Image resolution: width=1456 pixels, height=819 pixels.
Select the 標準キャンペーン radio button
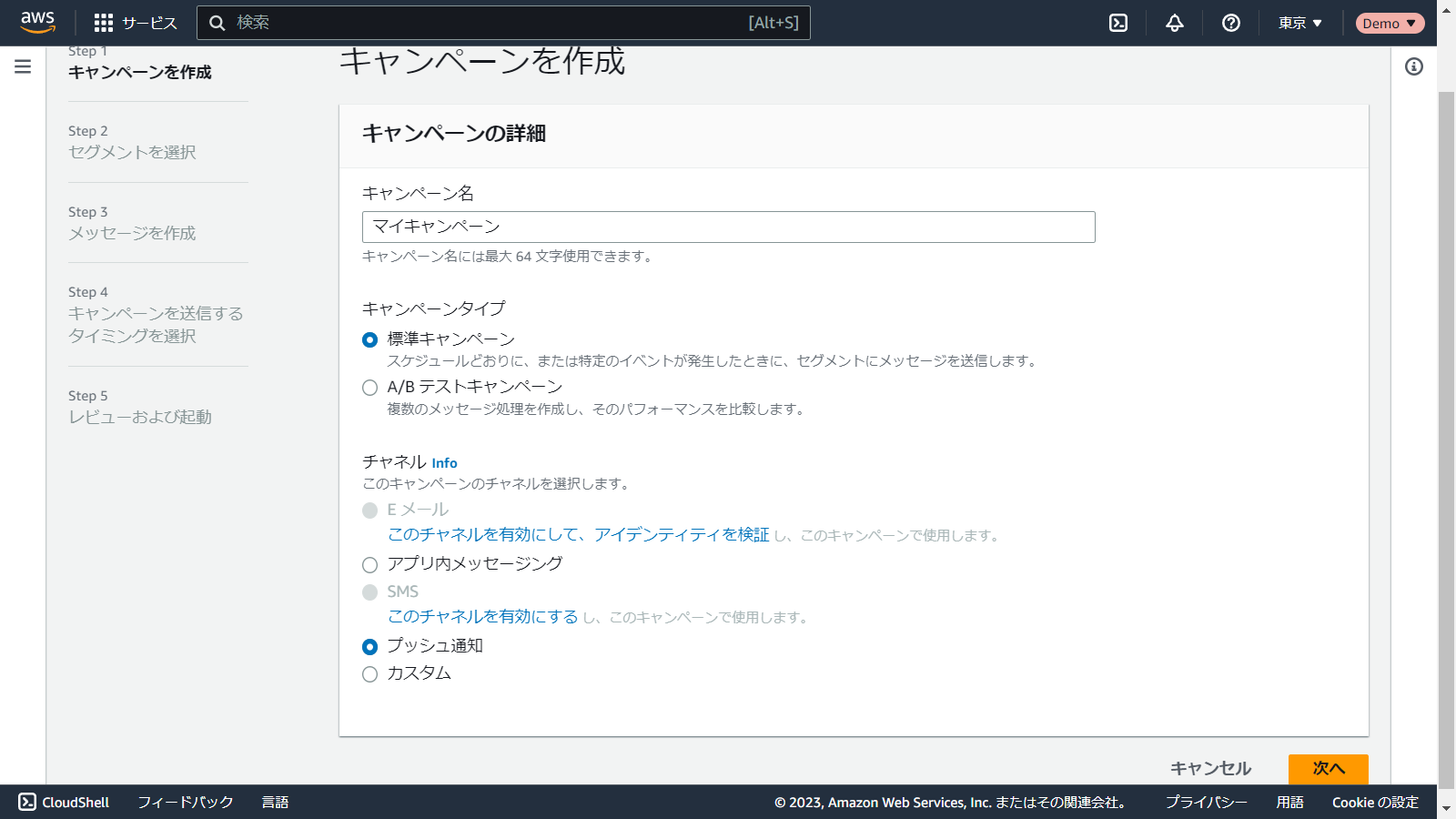click(369, 339)
